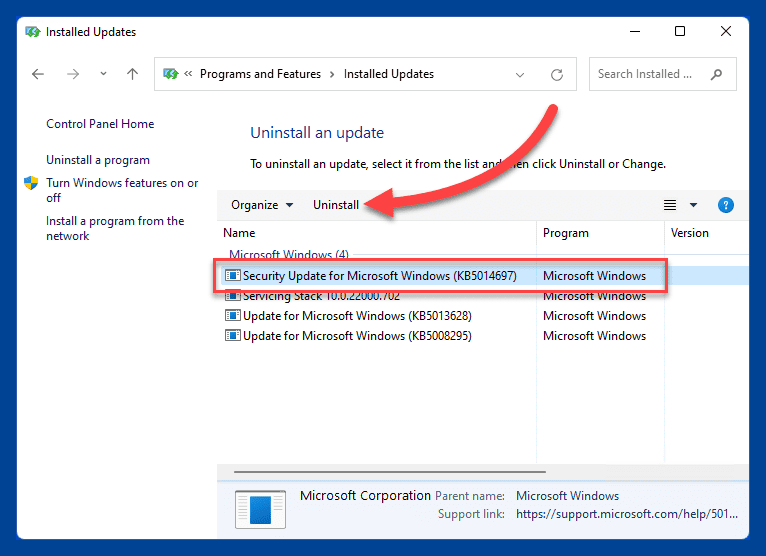Refresh the Installed Updates list
This screenshot has width=766, height=556.
557,75
